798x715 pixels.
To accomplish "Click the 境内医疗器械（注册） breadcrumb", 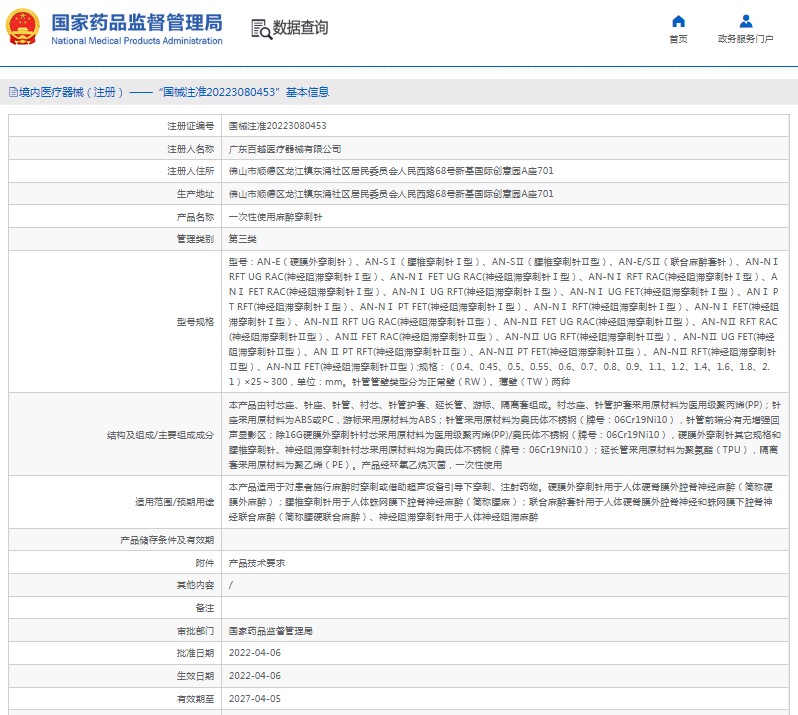I will [x=71, y=92].
